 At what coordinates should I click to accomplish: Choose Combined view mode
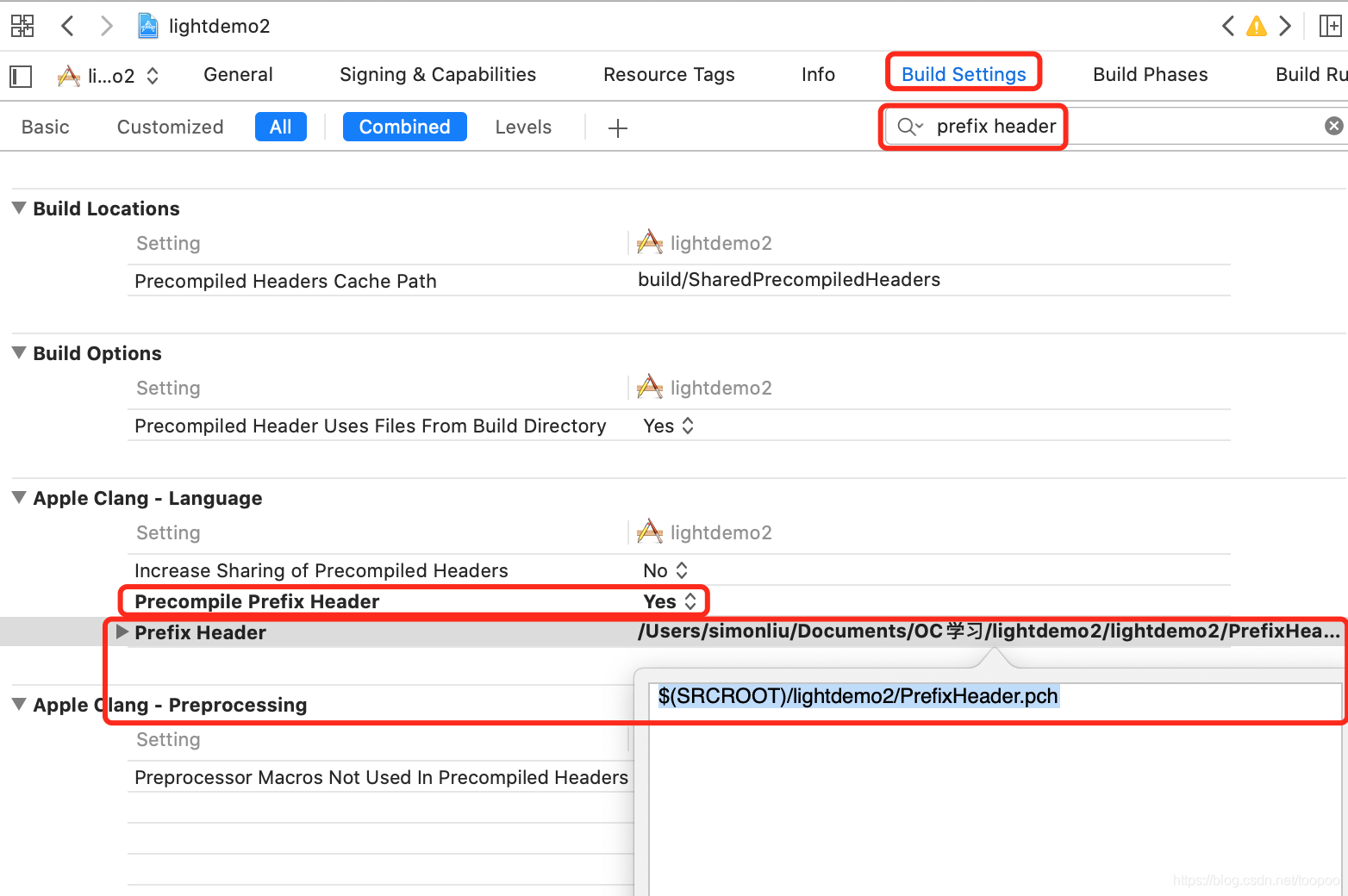(x=404, y=127)
